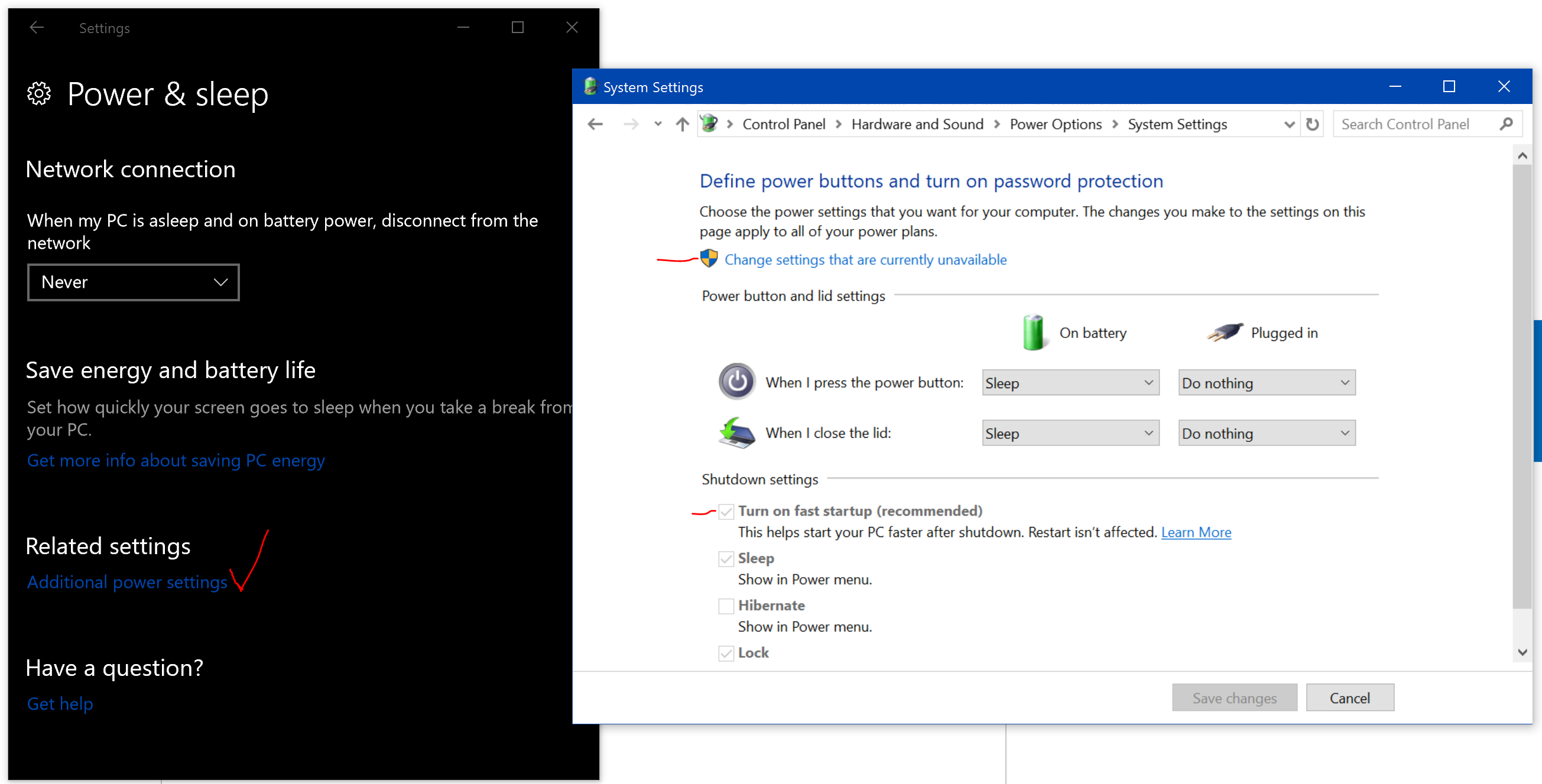Click the Power & sleep gear icon
1542x784 pixels.
[x=40, y=94]
